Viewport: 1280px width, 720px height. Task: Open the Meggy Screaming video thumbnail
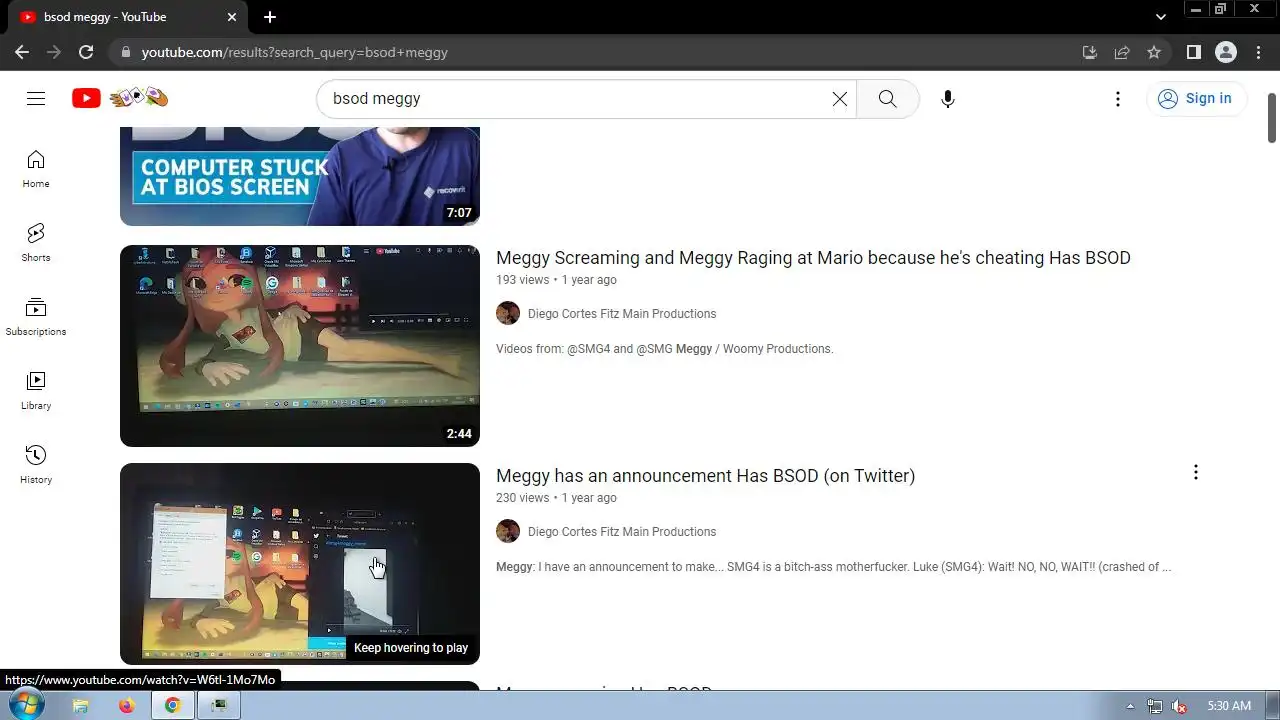click(x=300, y=346)
